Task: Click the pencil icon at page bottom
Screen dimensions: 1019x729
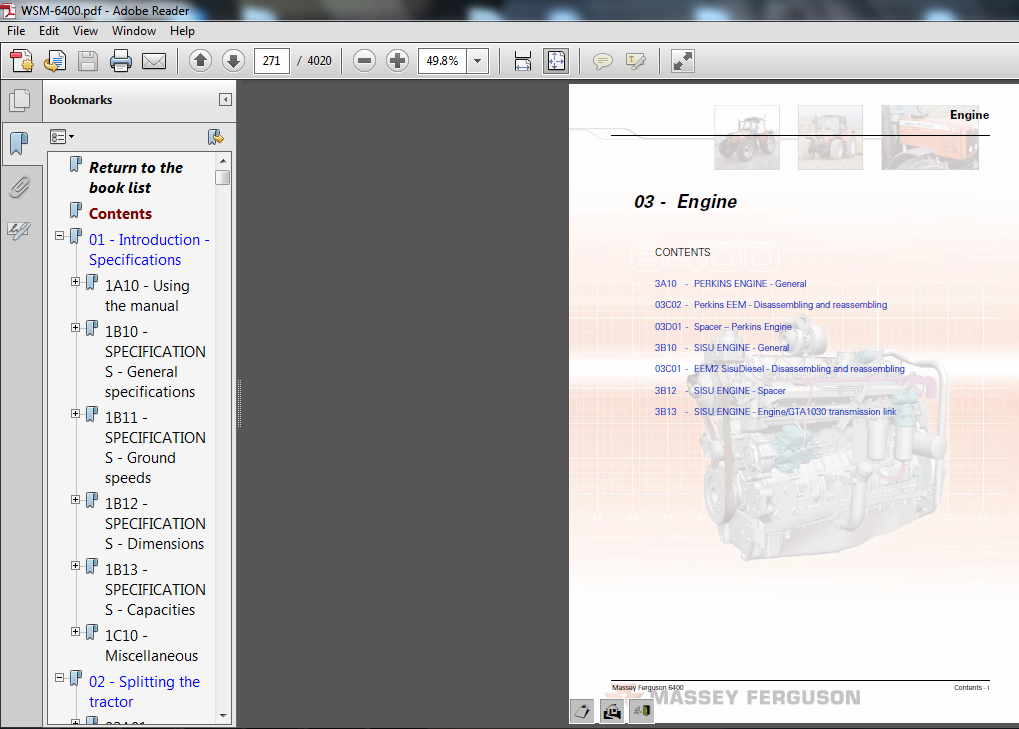Action: click(582, 711)
